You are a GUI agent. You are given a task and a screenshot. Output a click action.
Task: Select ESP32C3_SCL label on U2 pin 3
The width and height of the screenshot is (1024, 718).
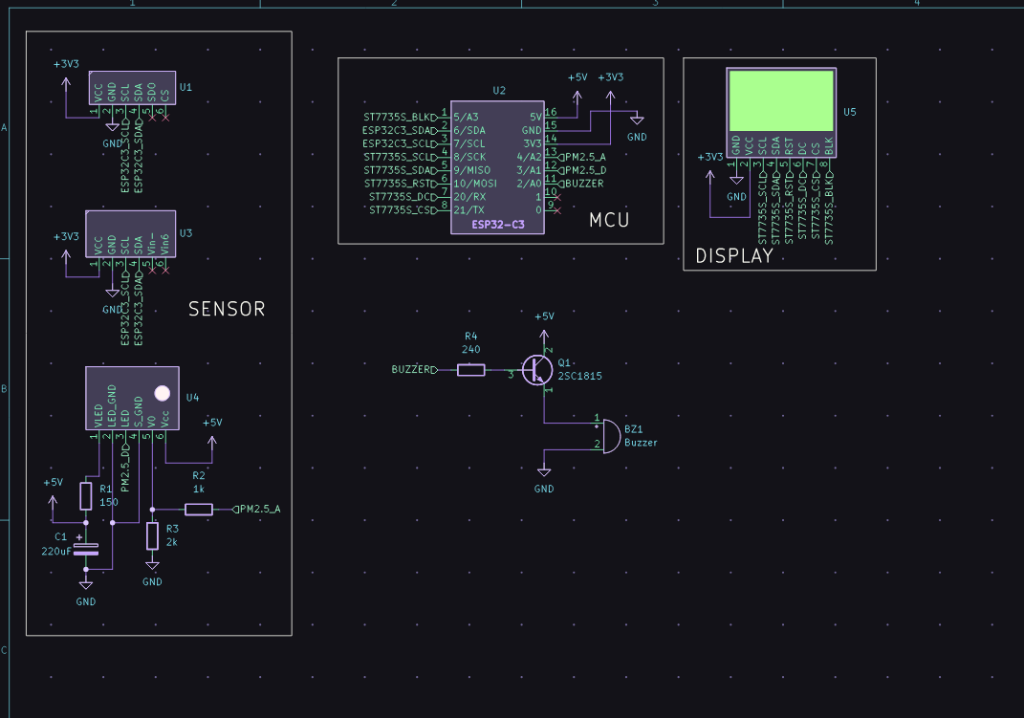click(x=399, y=144)
